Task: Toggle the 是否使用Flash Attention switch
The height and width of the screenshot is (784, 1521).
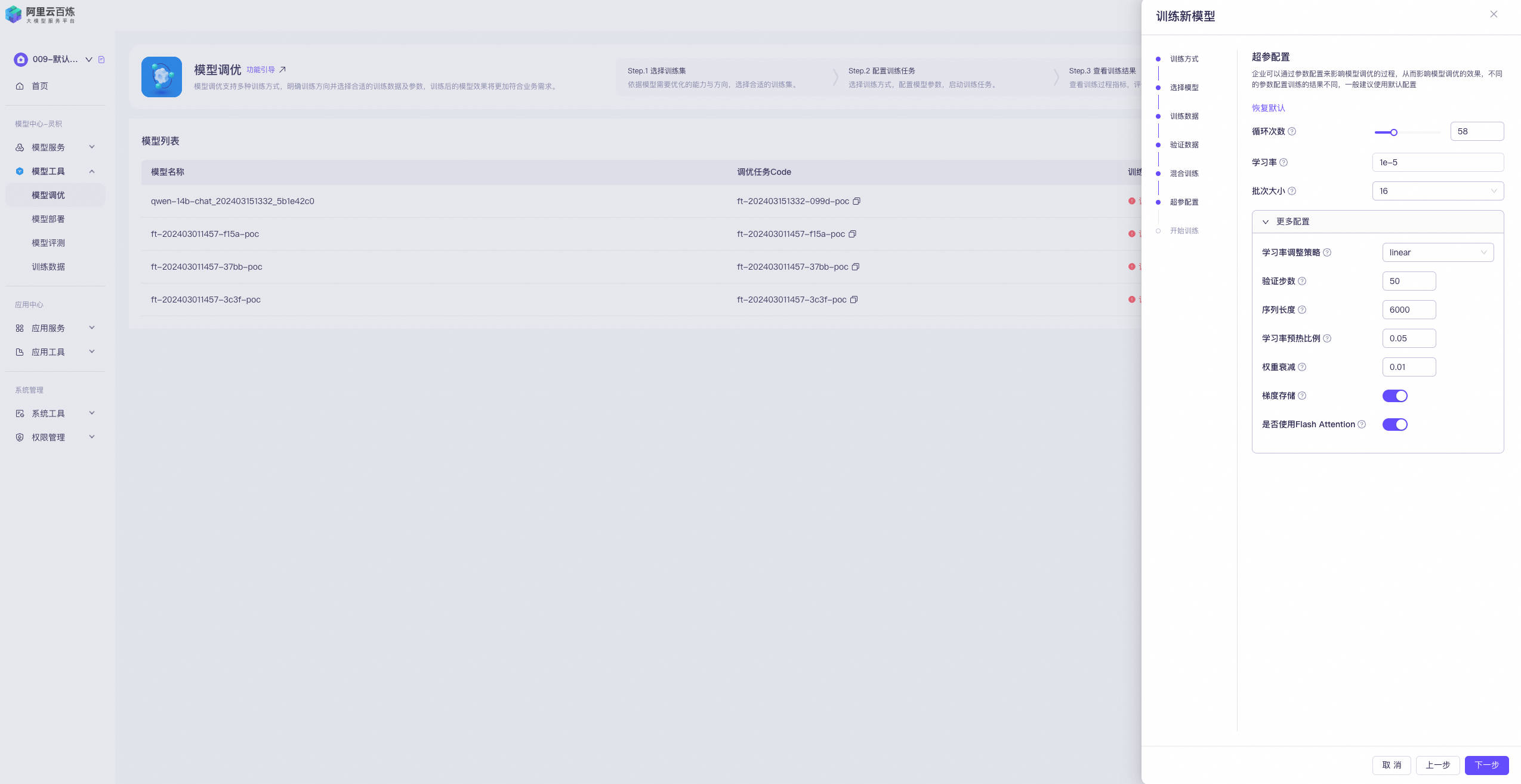Action: coord(1395,424)
